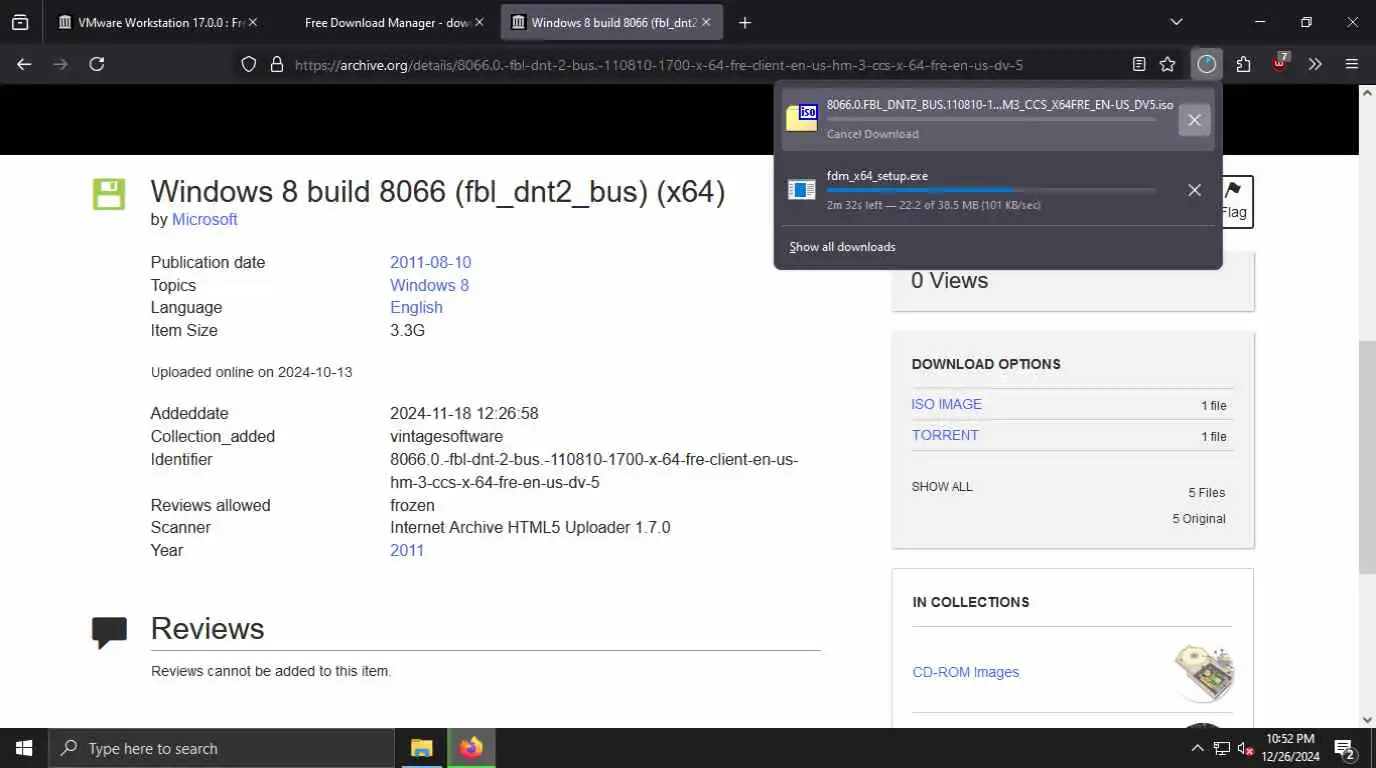Click the page vertical scrollbar thumb
The height and width of the screenshot is (768, 1376).
click(x=1367, y=457)
